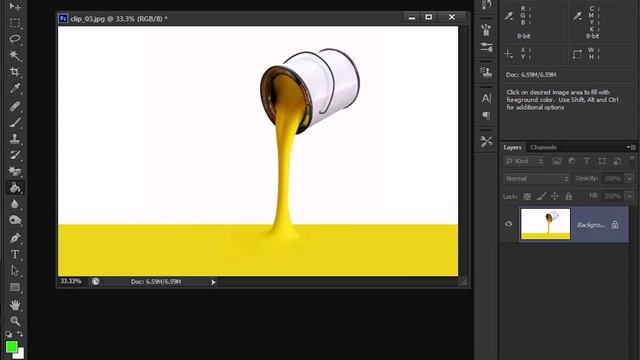The width and height of the screenshot is (640, 360).
Task: Select the Hand tool
Action: tap(15, 305)
